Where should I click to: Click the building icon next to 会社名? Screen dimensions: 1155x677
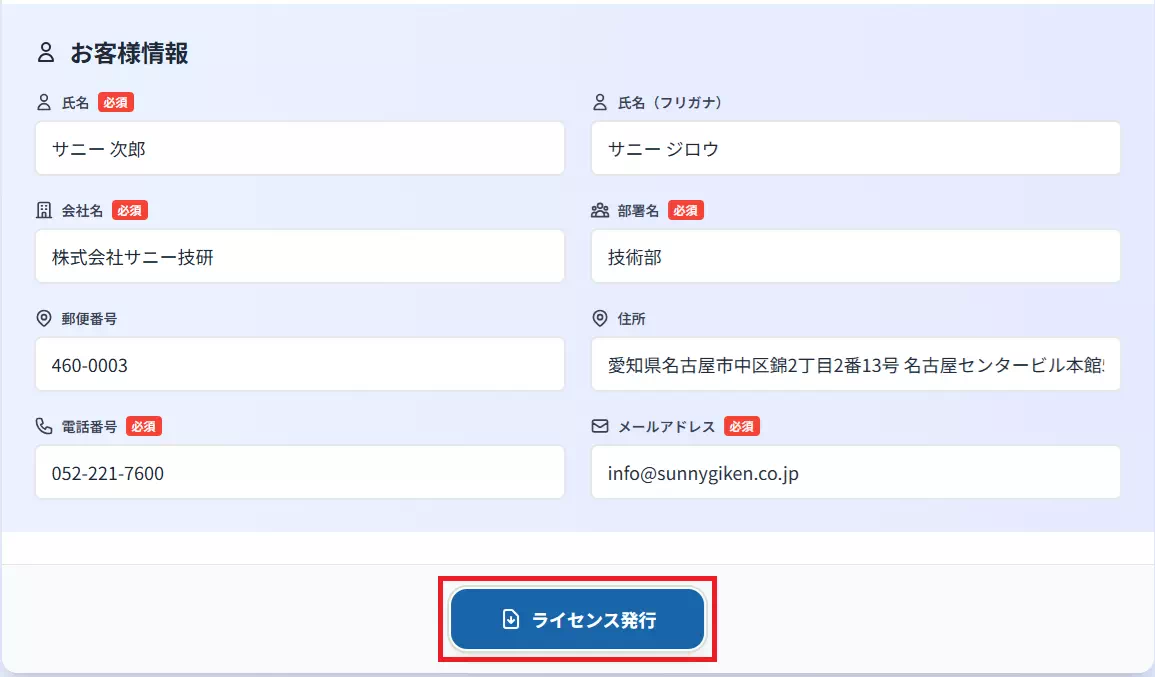pyautogui.click(x=43, y=210)
